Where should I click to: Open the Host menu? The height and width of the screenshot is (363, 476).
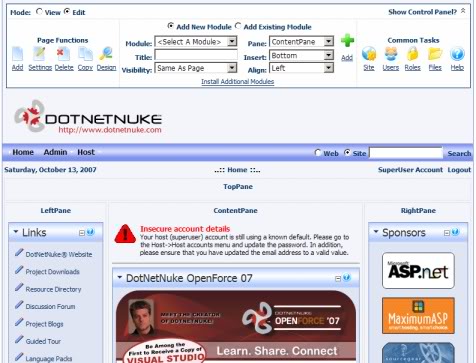(86, 152)
